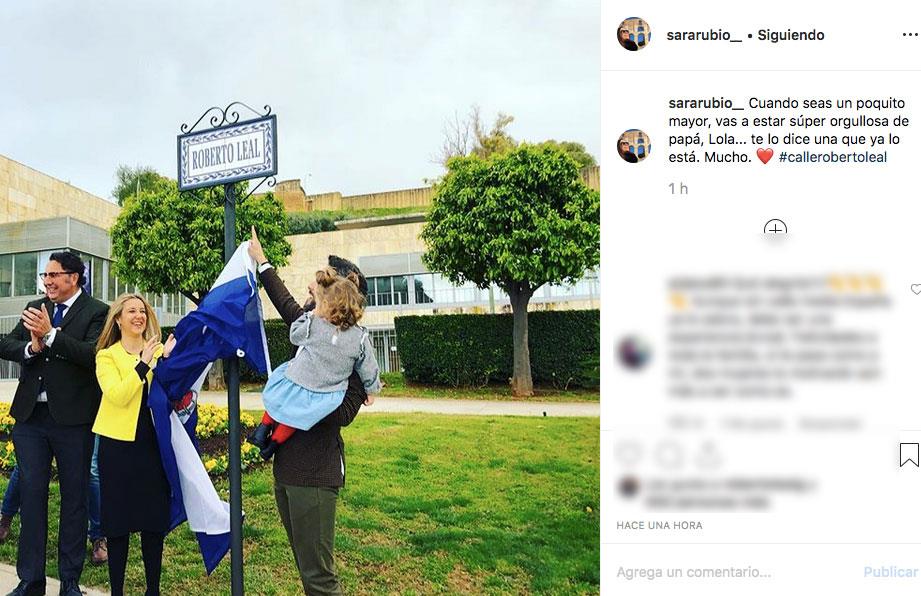Open the #callerobertoleal hashtag
Image resolution: width=921 pixels, height=596 pixels.
pos(832,157)
